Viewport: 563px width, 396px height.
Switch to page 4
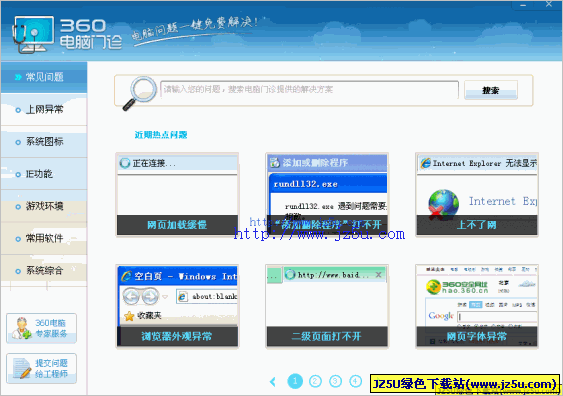[355, 381]
